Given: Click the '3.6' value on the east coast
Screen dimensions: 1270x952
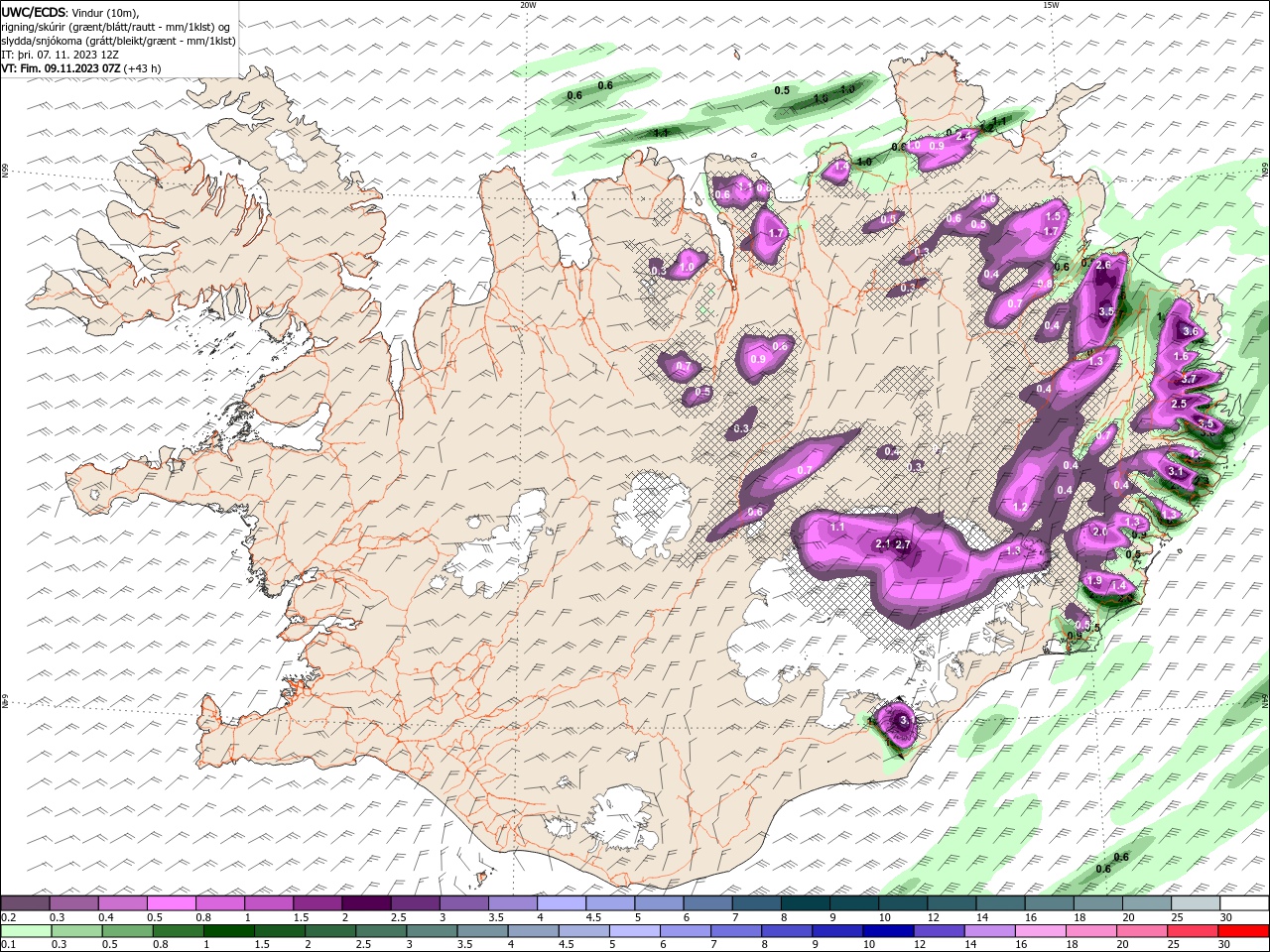Looking at the screenshot, I should (x=1192, y=331).
